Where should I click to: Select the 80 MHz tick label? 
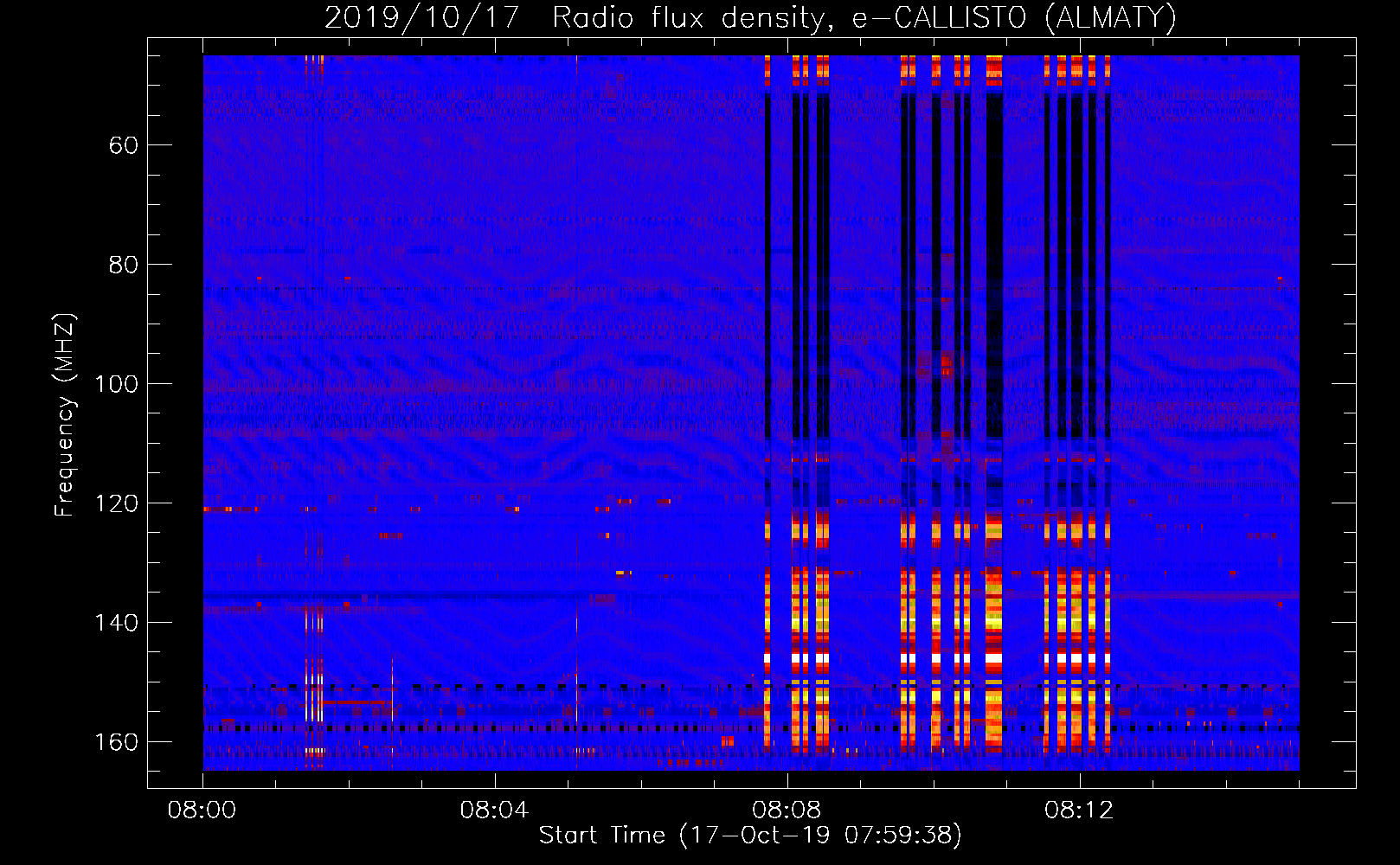click(x=124, y=265)
